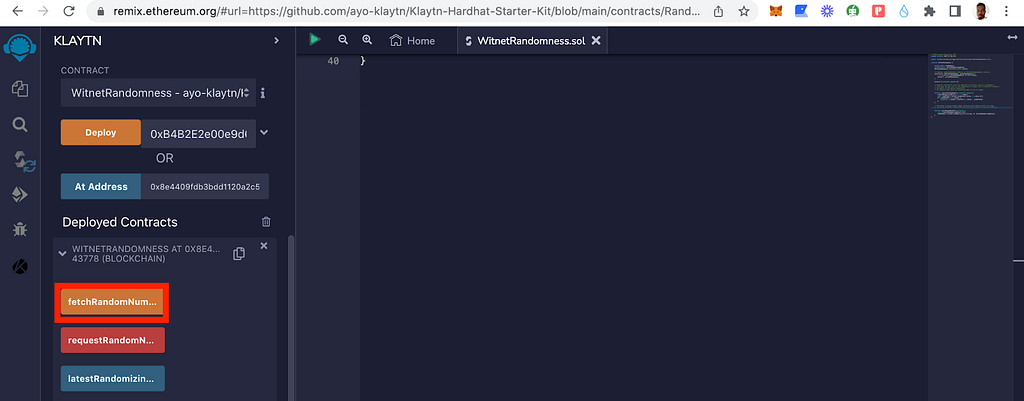Open the Solidity compiler sidebar icon

click(x=24, y=161)
